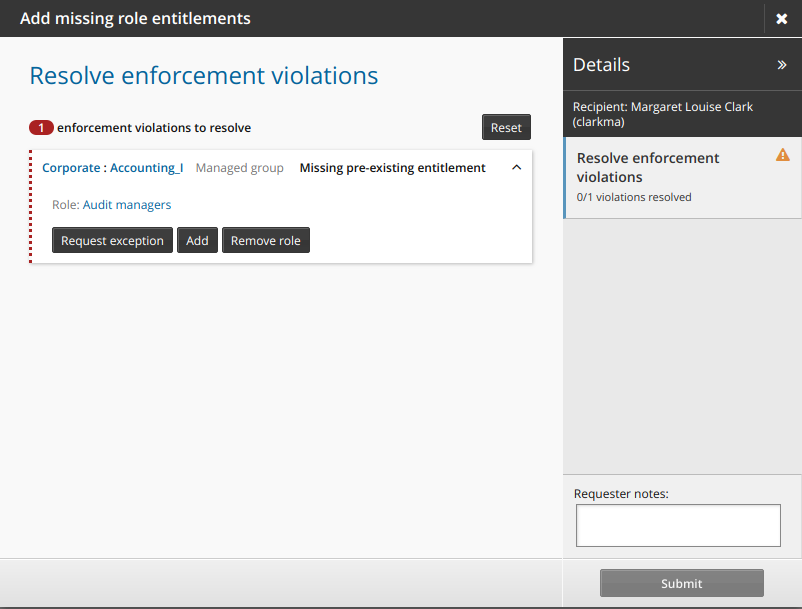The image size is (802, 609).
Task: Click the red violations count badge
Action: click(x=40, y=128)
